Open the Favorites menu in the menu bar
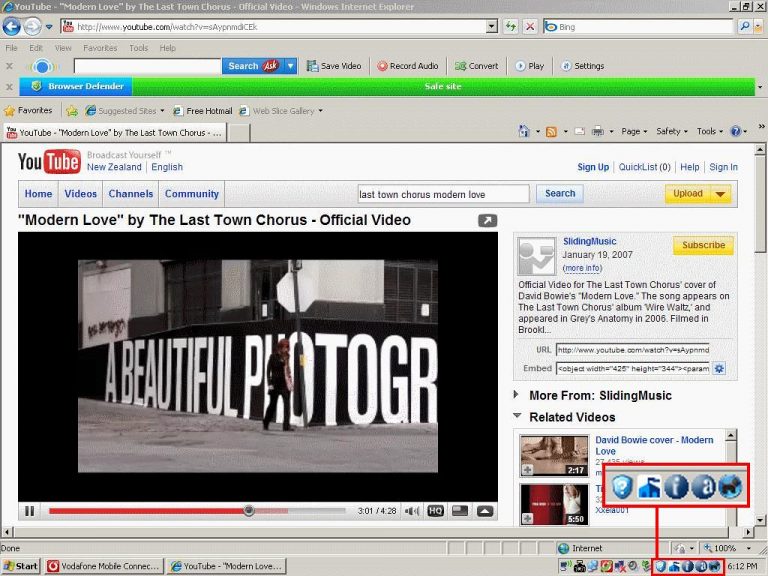Screen dimensions: 768x576 click(100, 48)
